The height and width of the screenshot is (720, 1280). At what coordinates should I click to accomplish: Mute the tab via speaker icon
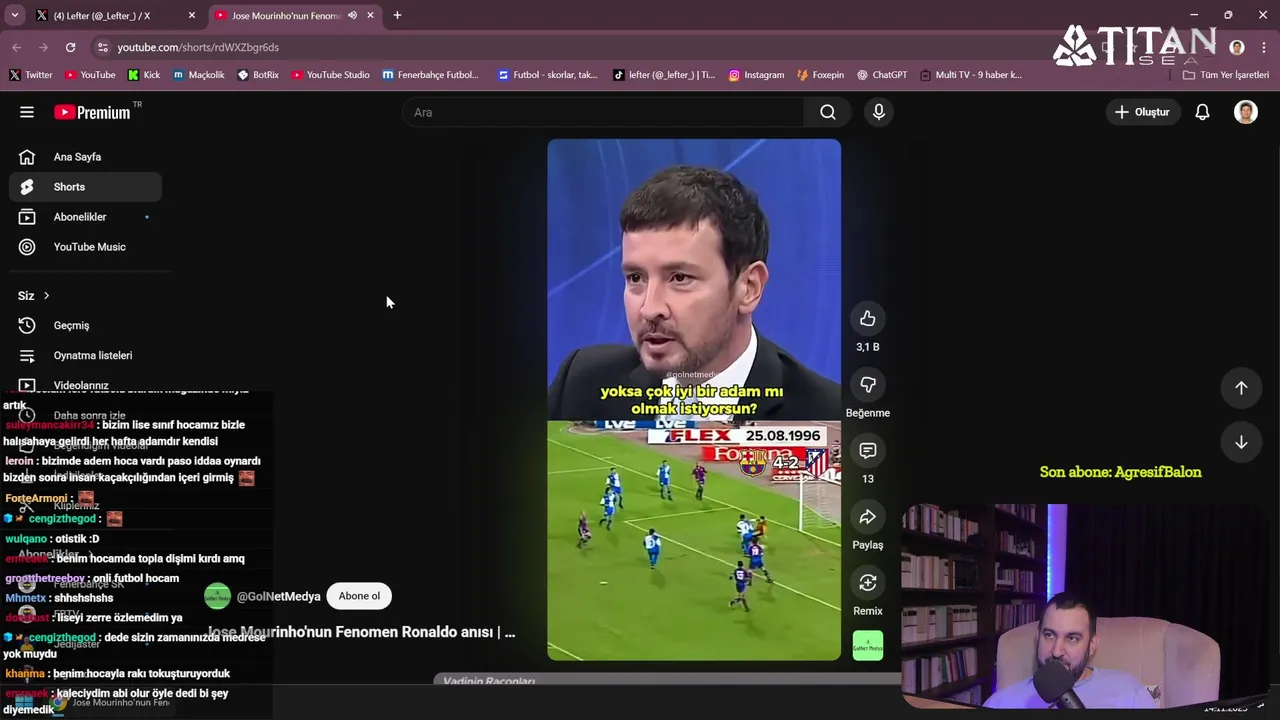(352, 15)
